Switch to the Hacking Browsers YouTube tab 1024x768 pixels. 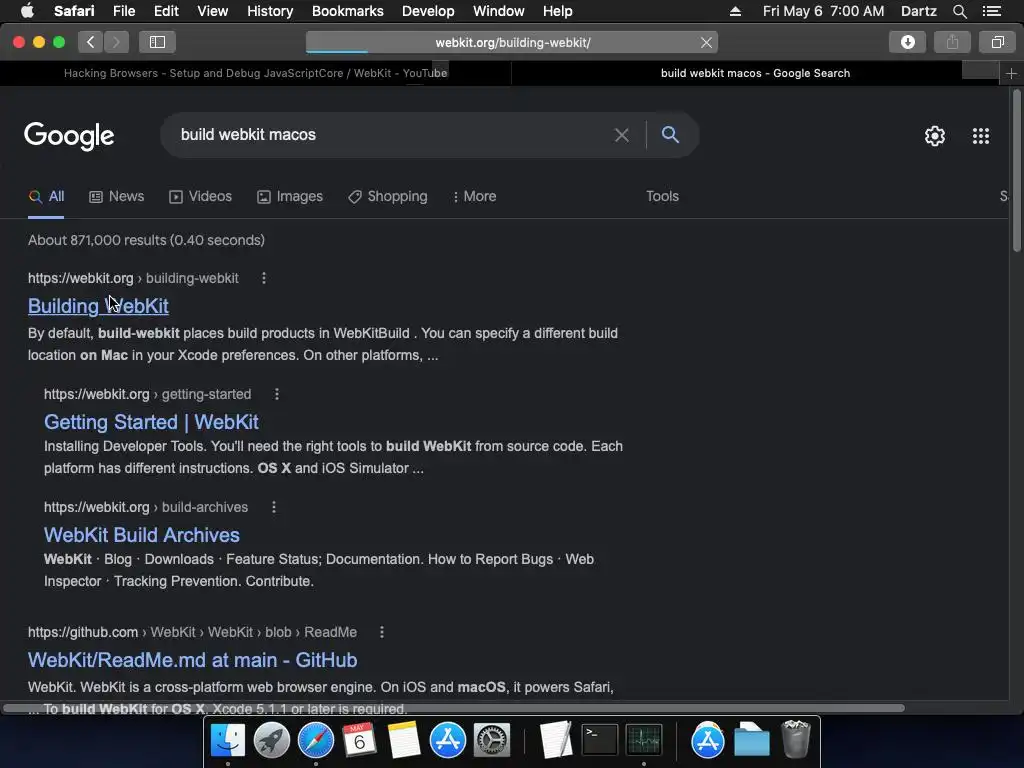255,73
